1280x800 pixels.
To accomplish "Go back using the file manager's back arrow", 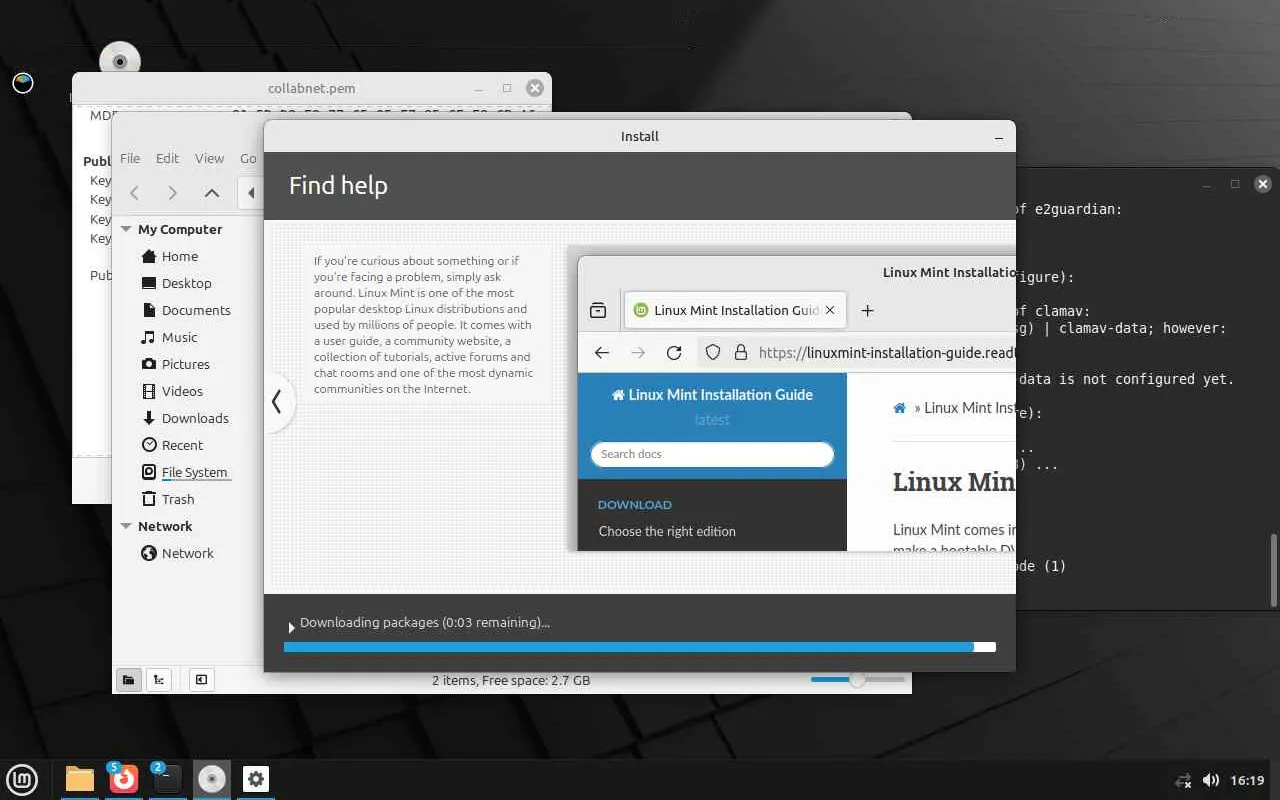I will tap(135, 193).
